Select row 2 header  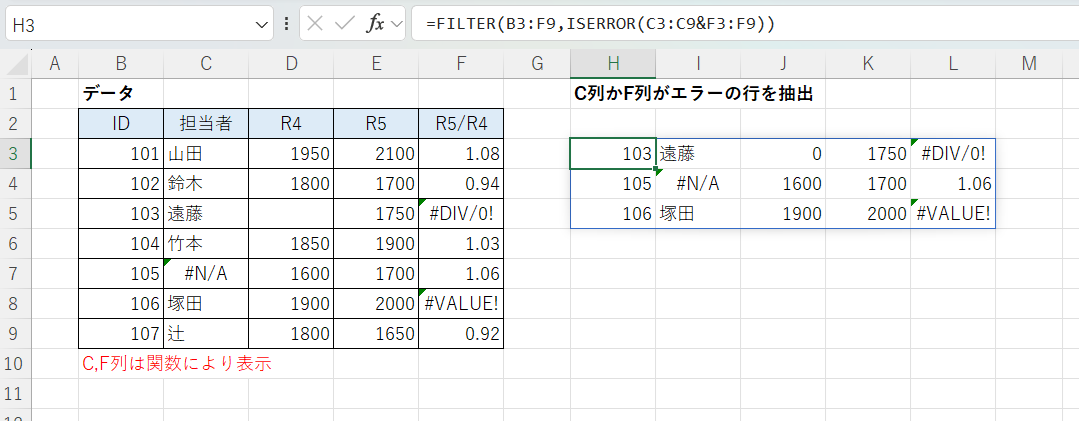pyautogui.click(x=15, y=124)
